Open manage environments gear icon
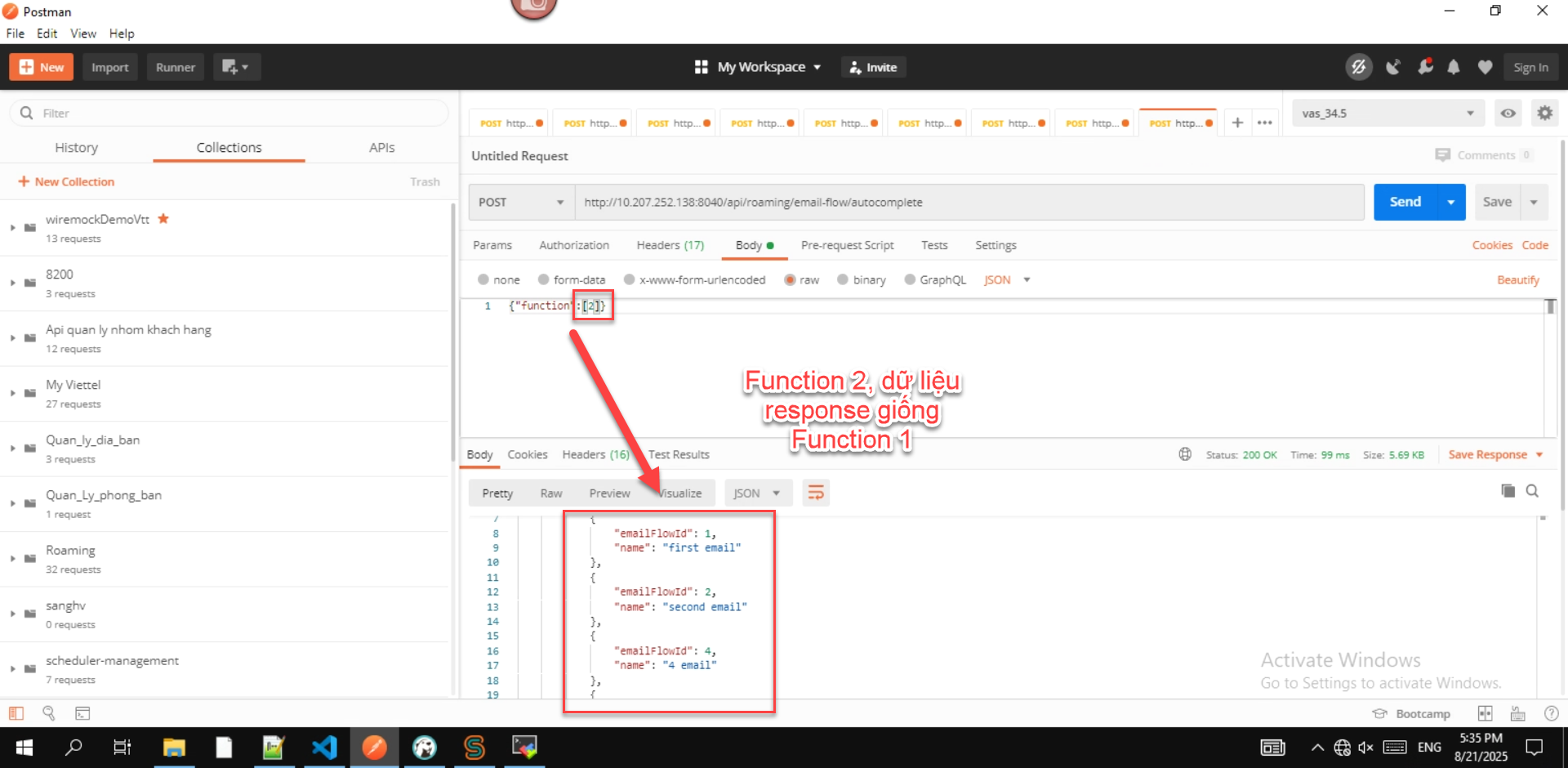 1544,114
